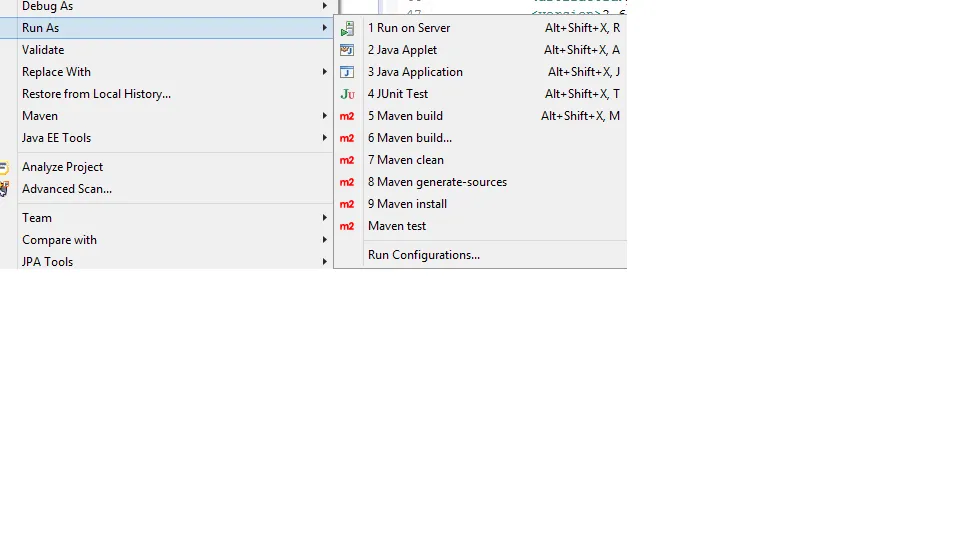960x540 pixels.
Task: Click m2 icon beside 6 Maven build...
Action: click(x=347, y=138)
